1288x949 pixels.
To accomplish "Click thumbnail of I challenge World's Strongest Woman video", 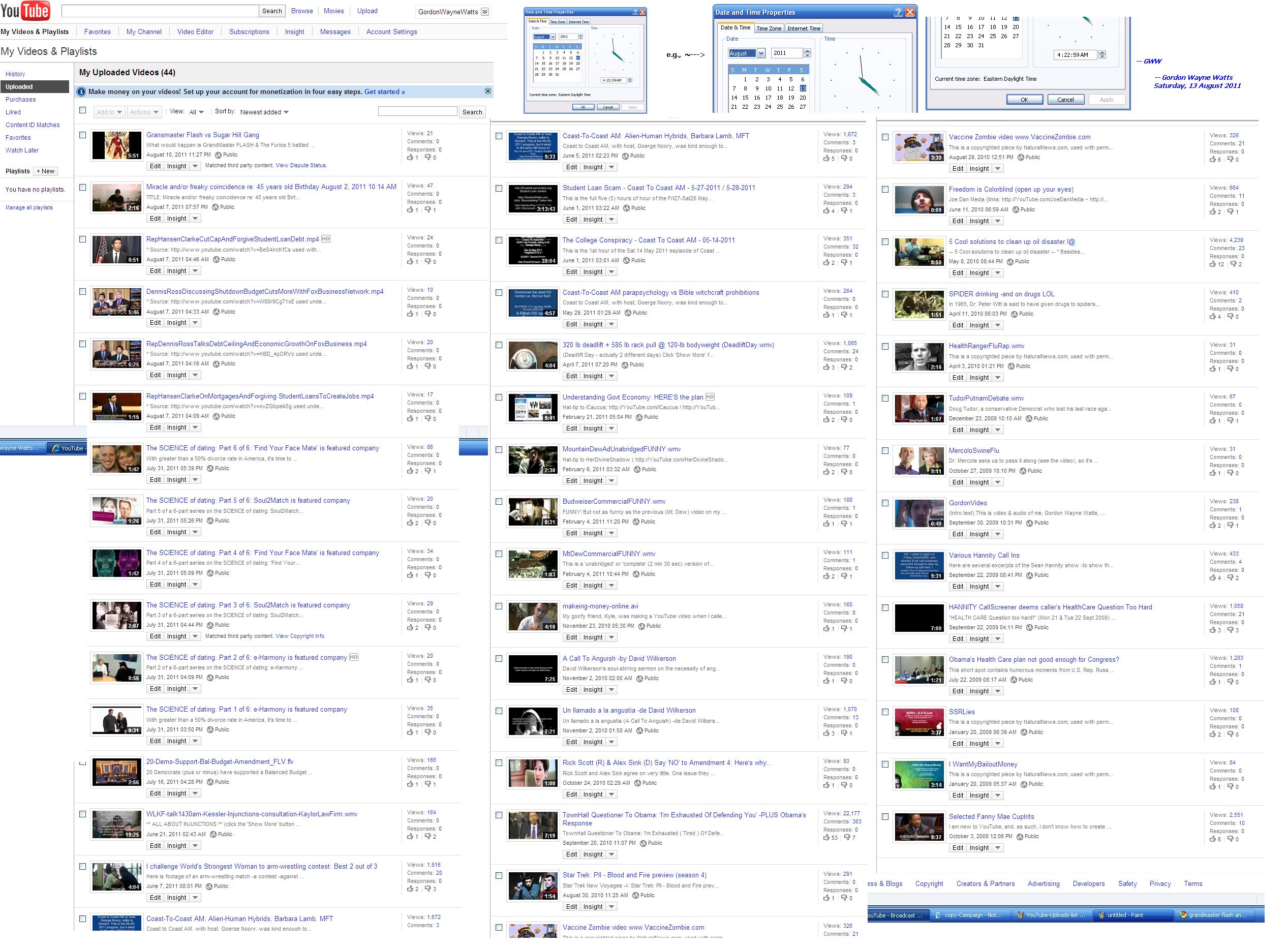I will [x=116, y=877].
